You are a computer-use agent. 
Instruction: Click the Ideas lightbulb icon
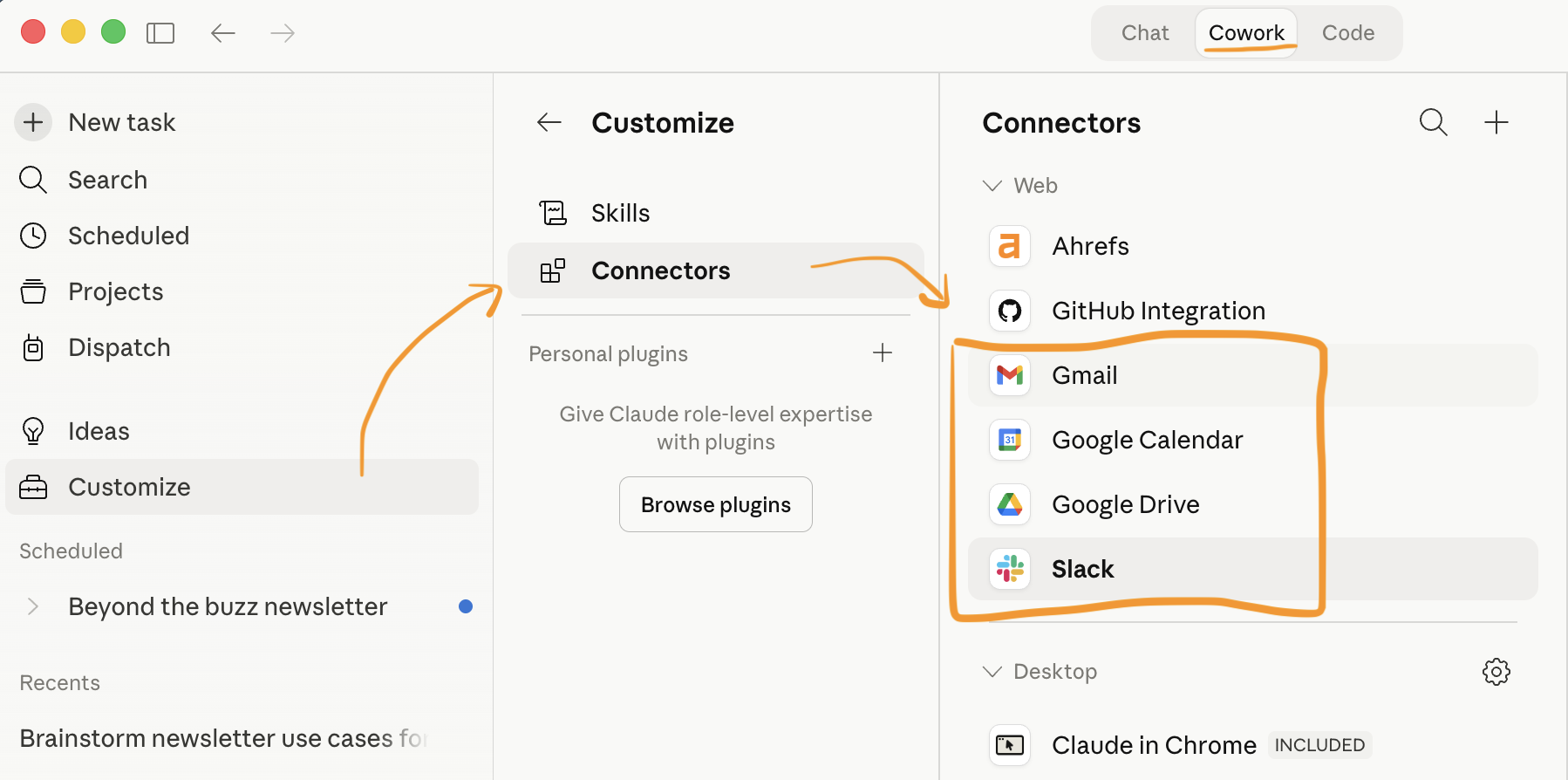tap(33, 431)
